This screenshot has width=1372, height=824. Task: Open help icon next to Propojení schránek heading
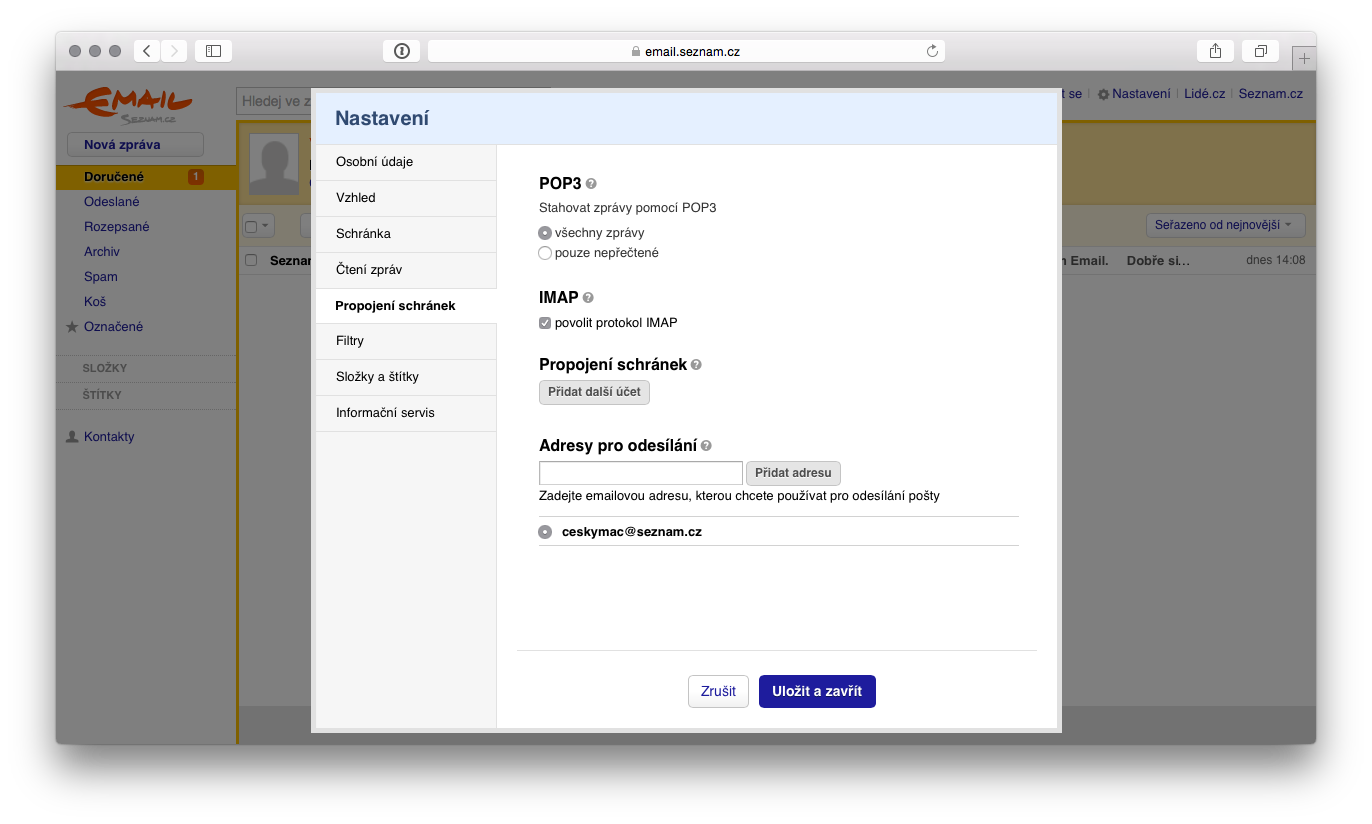[x=696, y=365]
